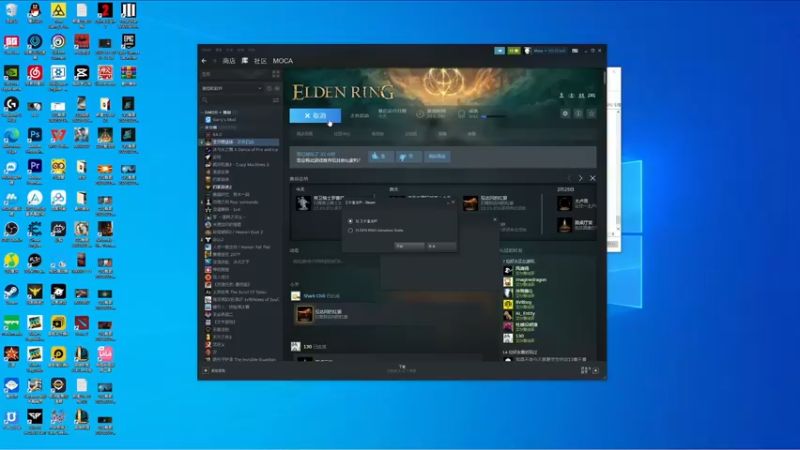Screen dimensions: 800x450
Task: Click Shark Chili friend activity name
Action: pyautogui.click(x=314, y=296)
